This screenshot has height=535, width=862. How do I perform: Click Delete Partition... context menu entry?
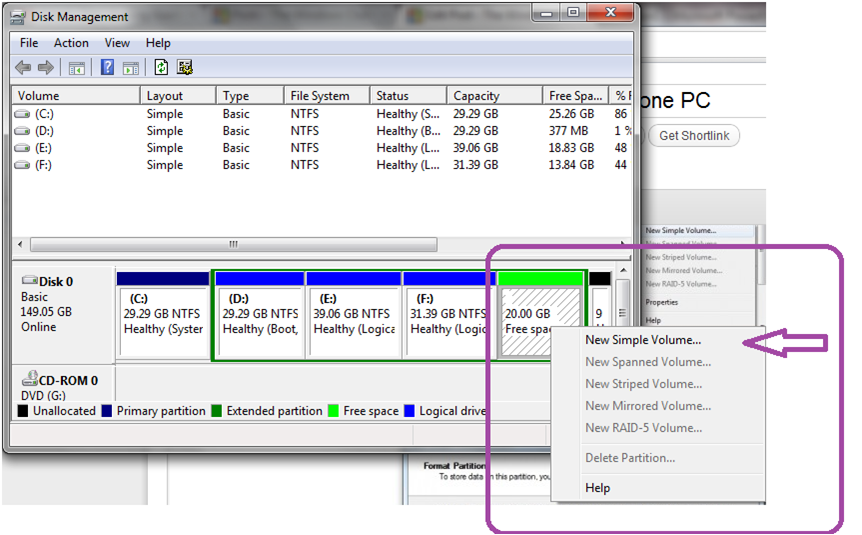click(x=631, y=458)
